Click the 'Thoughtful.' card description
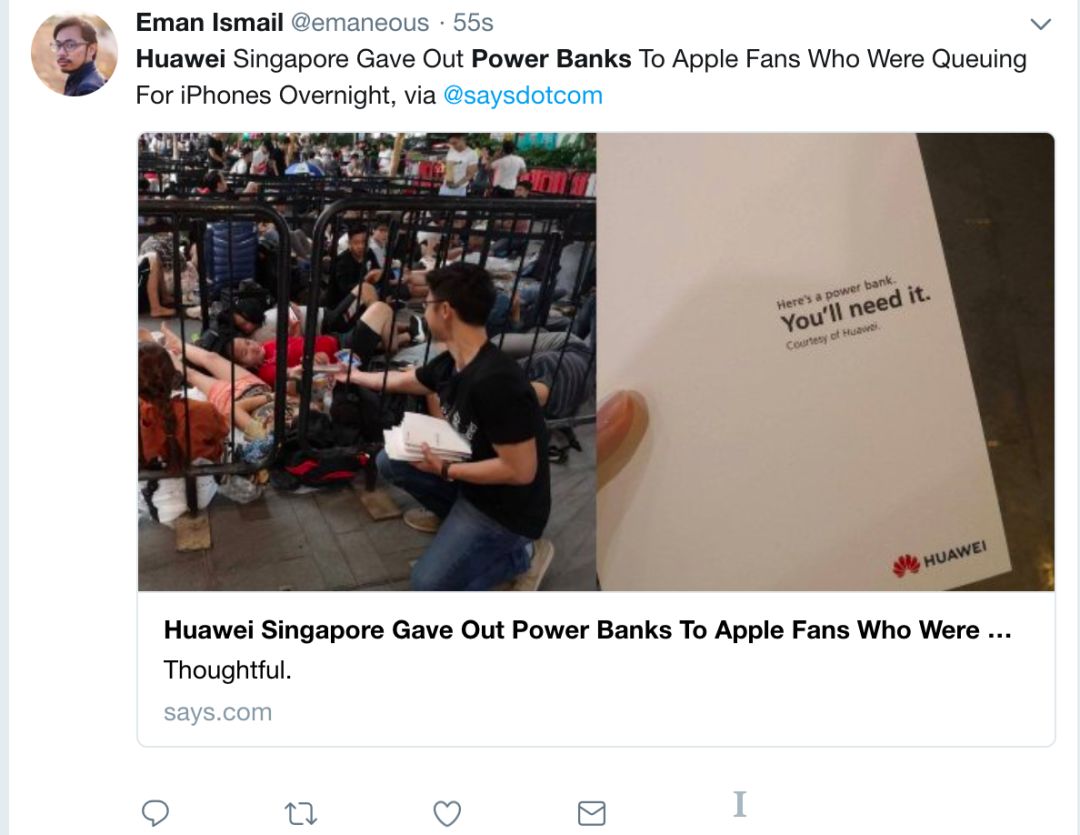The height and width of the screenshot is (835, 1080). pos(227,670)
